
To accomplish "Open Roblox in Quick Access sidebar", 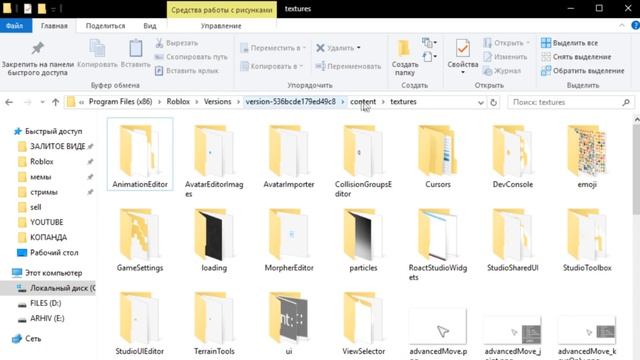I will tap(42, 162).
